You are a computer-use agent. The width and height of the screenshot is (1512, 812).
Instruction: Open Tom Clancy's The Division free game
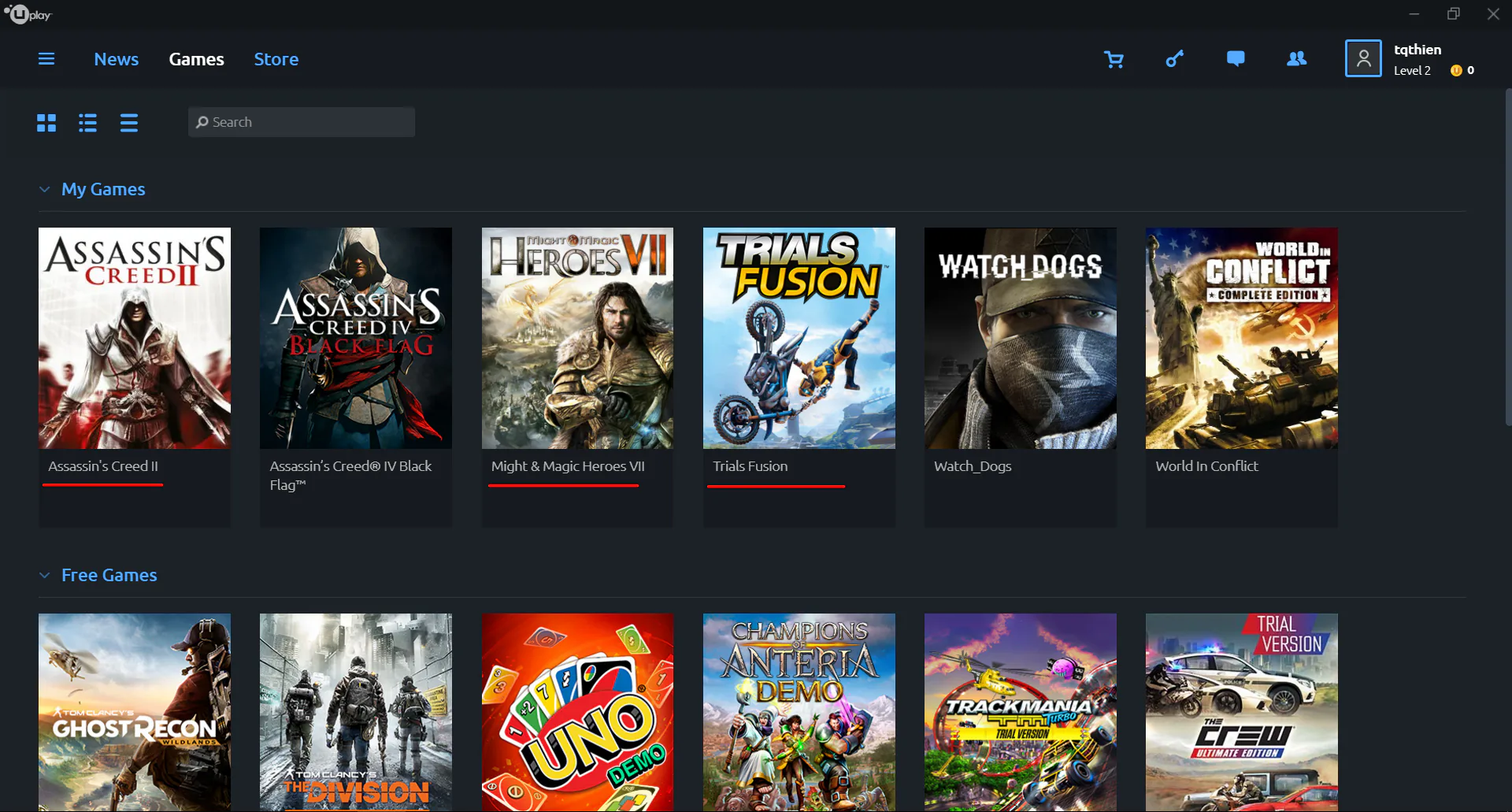click(356, 713)
